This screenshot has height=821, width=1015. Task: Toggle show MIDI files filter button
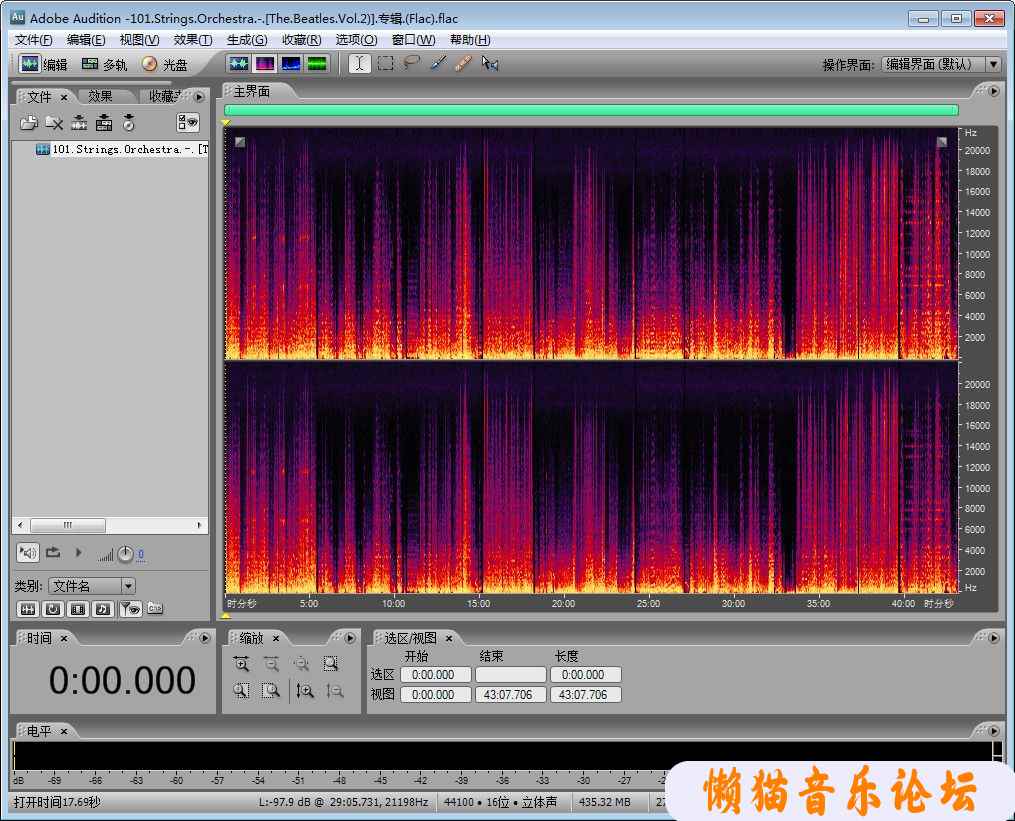point(103,609)
